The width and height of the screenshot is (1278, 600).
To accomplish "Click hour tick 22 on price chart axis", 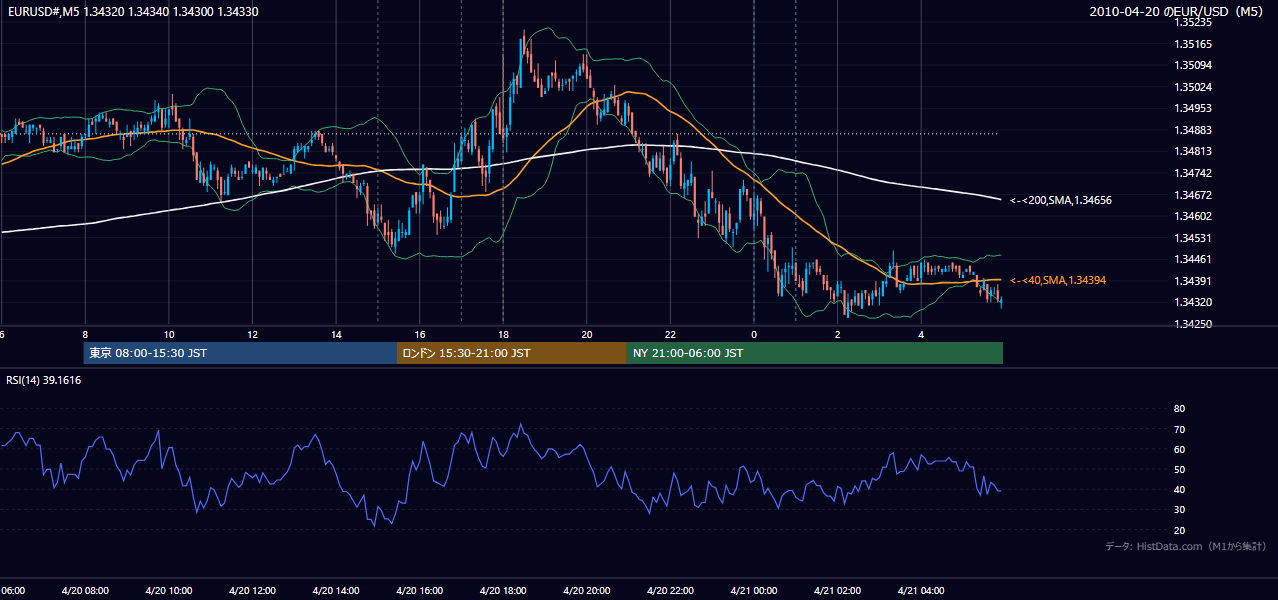I will [x=670, y=334].
